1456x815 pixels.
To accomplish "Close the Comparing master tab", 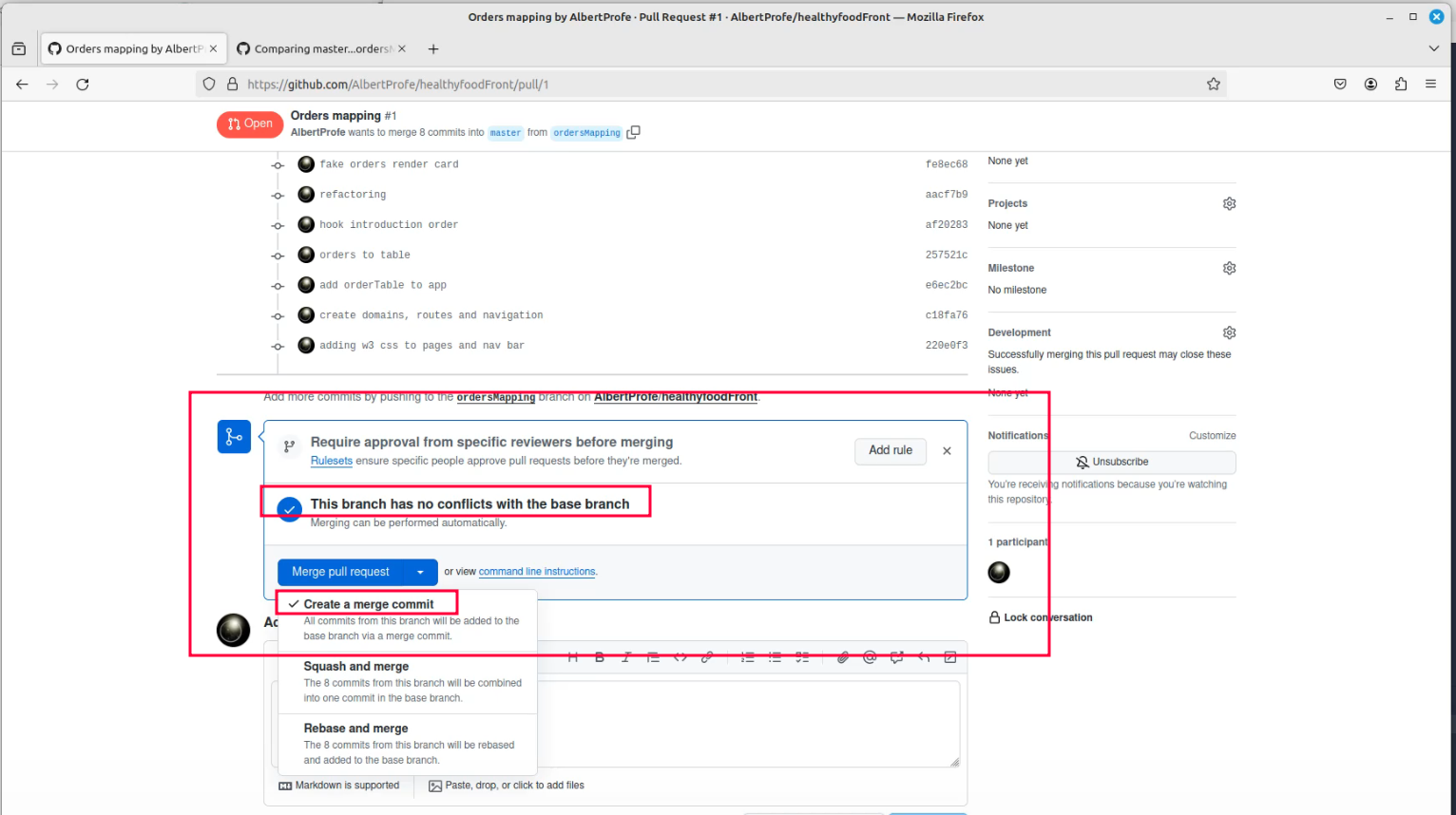I will pos(401,48).
